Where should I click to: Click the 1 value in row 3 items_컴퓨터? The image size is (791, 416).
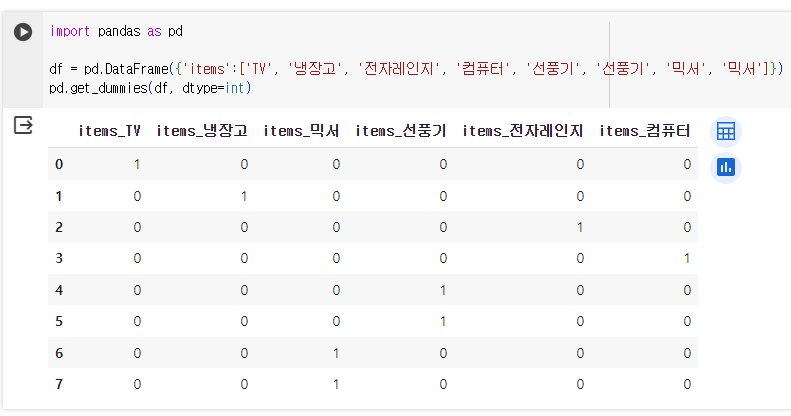(687, 259)
